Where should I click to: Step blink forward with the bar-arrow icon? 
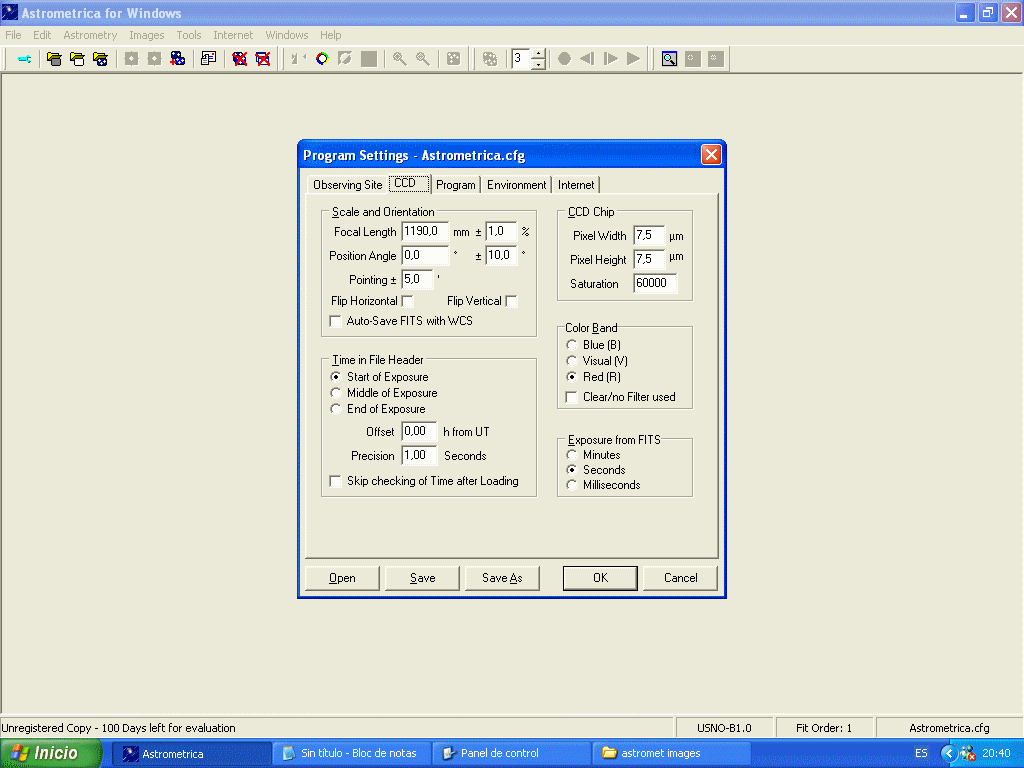(611, 59)
